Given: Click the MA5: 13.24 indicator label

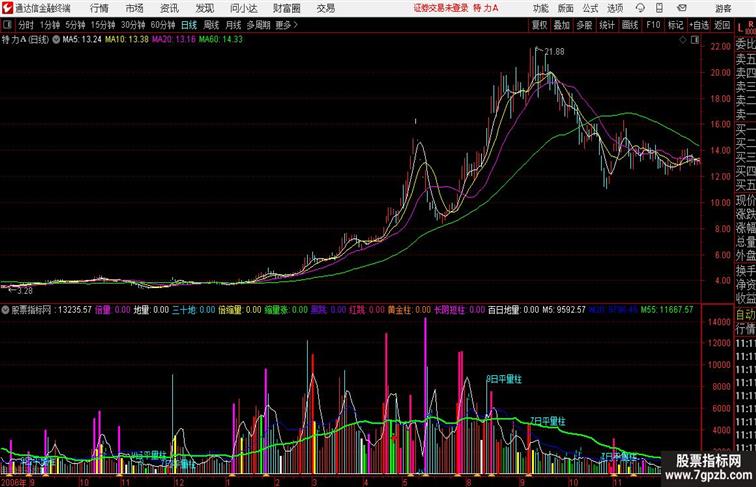Looking at the screenshot, I should coord(82,40).
